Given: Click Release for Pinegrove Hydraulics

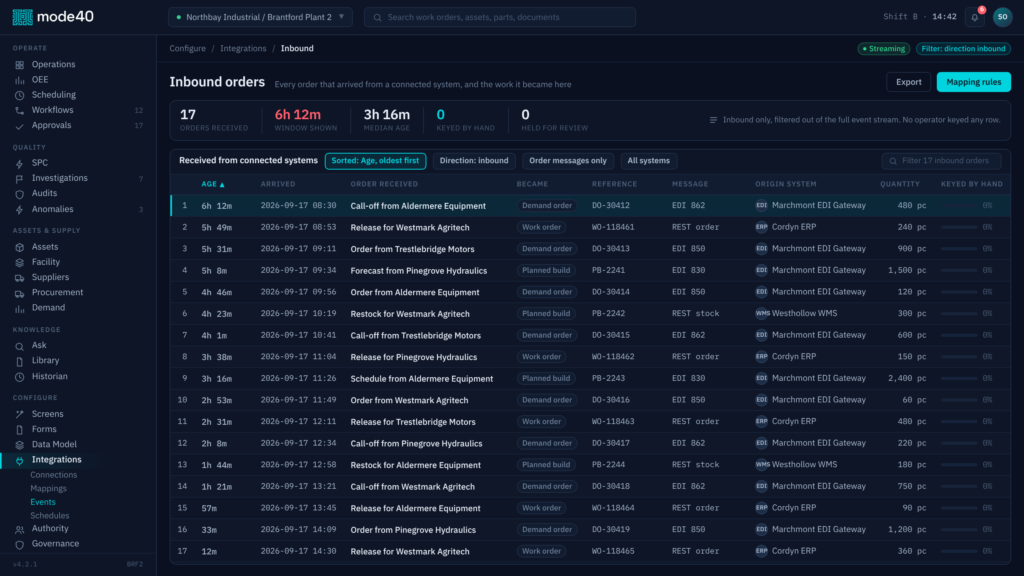Looking at the screenshot, I should (x=413, y=357).
